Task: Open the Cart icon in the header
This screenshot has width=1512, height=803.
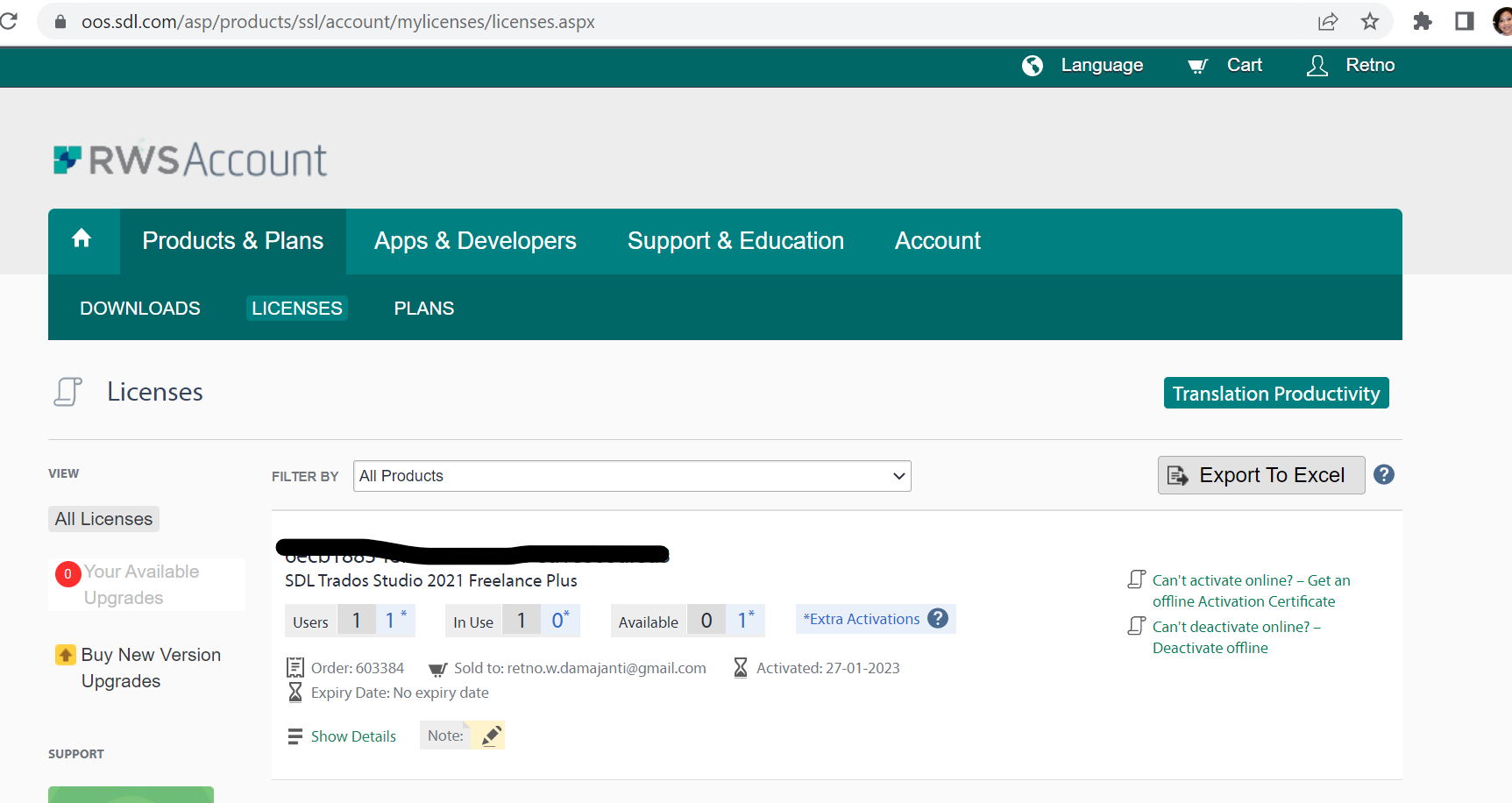Action: [1197, 65]
